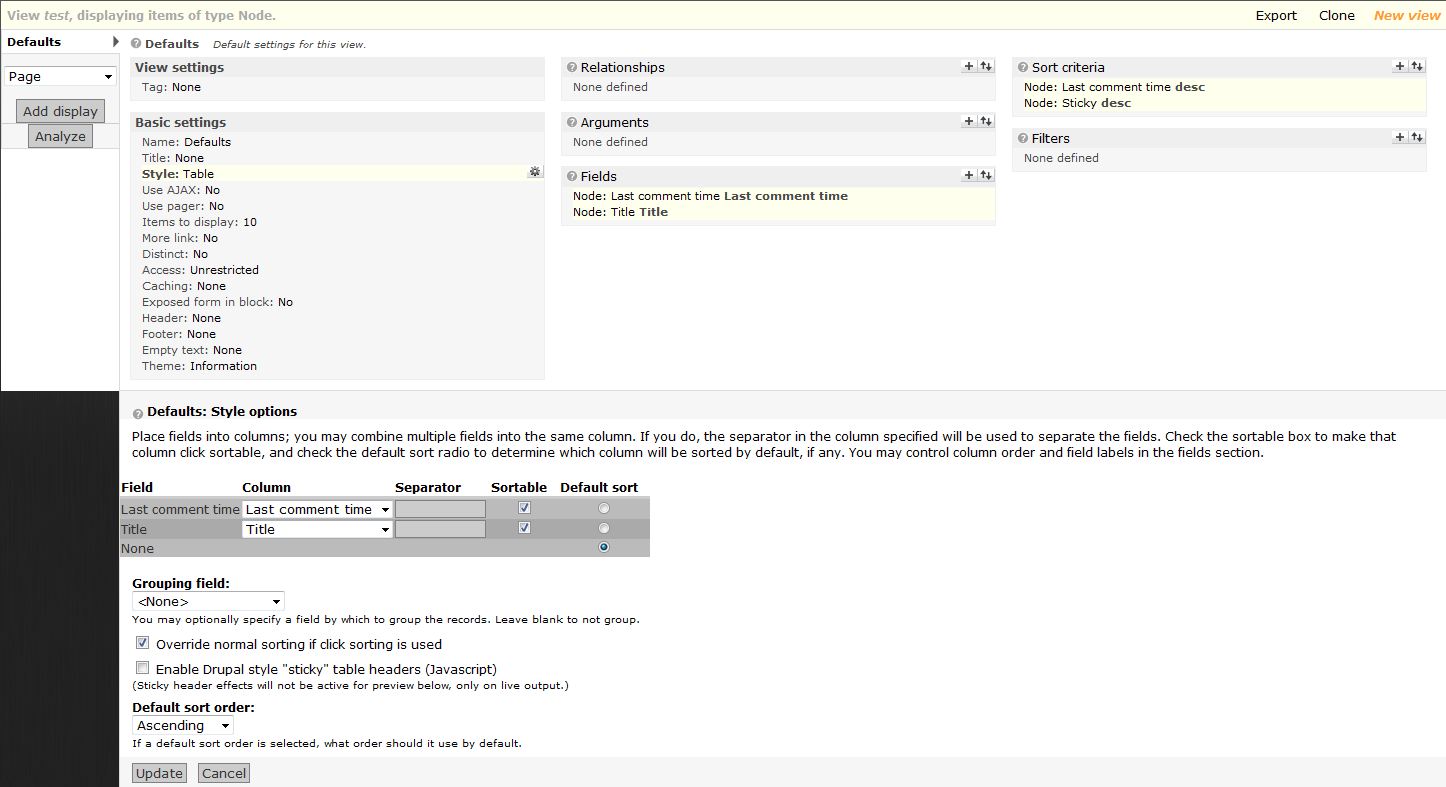Image resolution: width=1446 pixels, height=787 pixels.
Task: Click the Add display button
Action: click(x=60, y=111)
